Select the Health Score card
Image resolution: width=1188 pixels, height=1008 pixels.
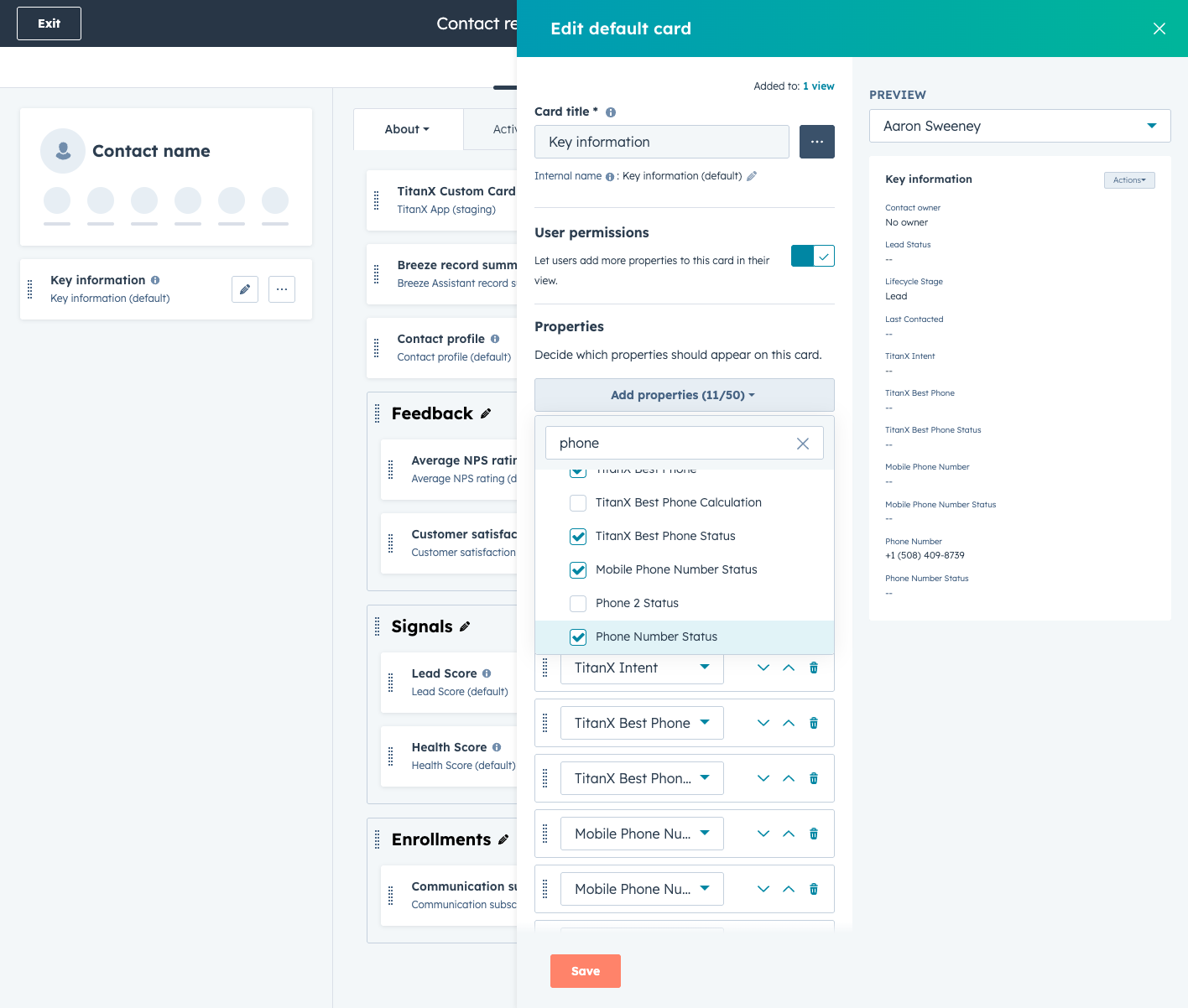tap(449, 756)
